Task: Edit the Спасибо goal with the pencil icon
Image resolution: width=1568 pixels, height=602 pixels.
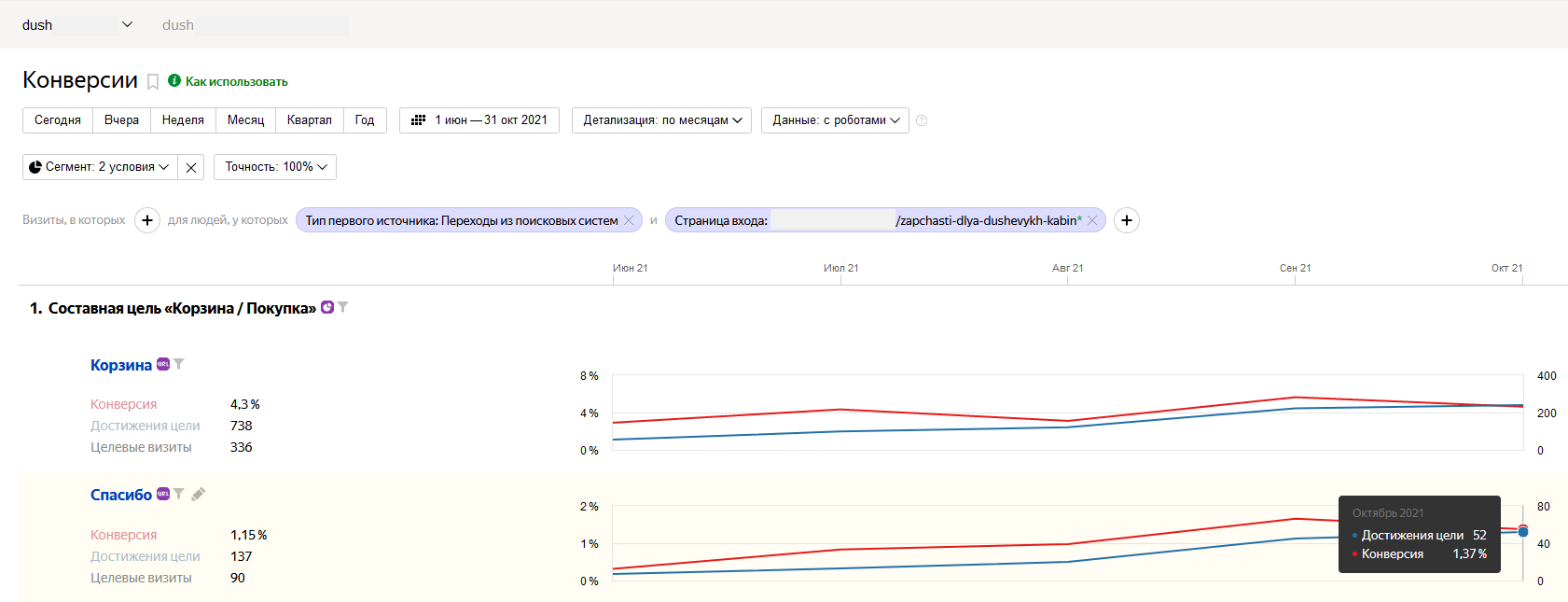Action: click(x=198, y=495)
